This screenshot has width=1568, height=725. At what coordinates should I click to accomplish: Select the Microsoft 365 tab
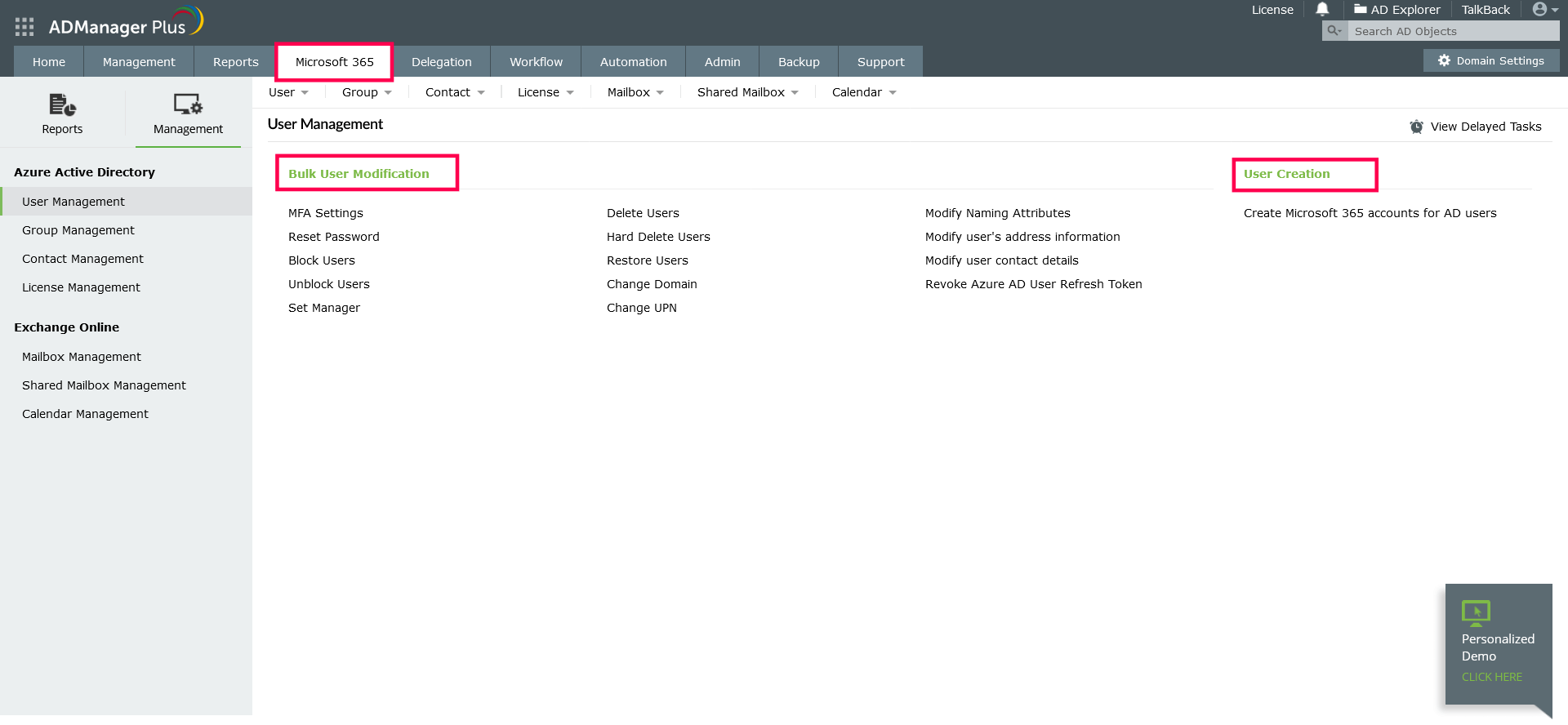click(x=335, y=62)
